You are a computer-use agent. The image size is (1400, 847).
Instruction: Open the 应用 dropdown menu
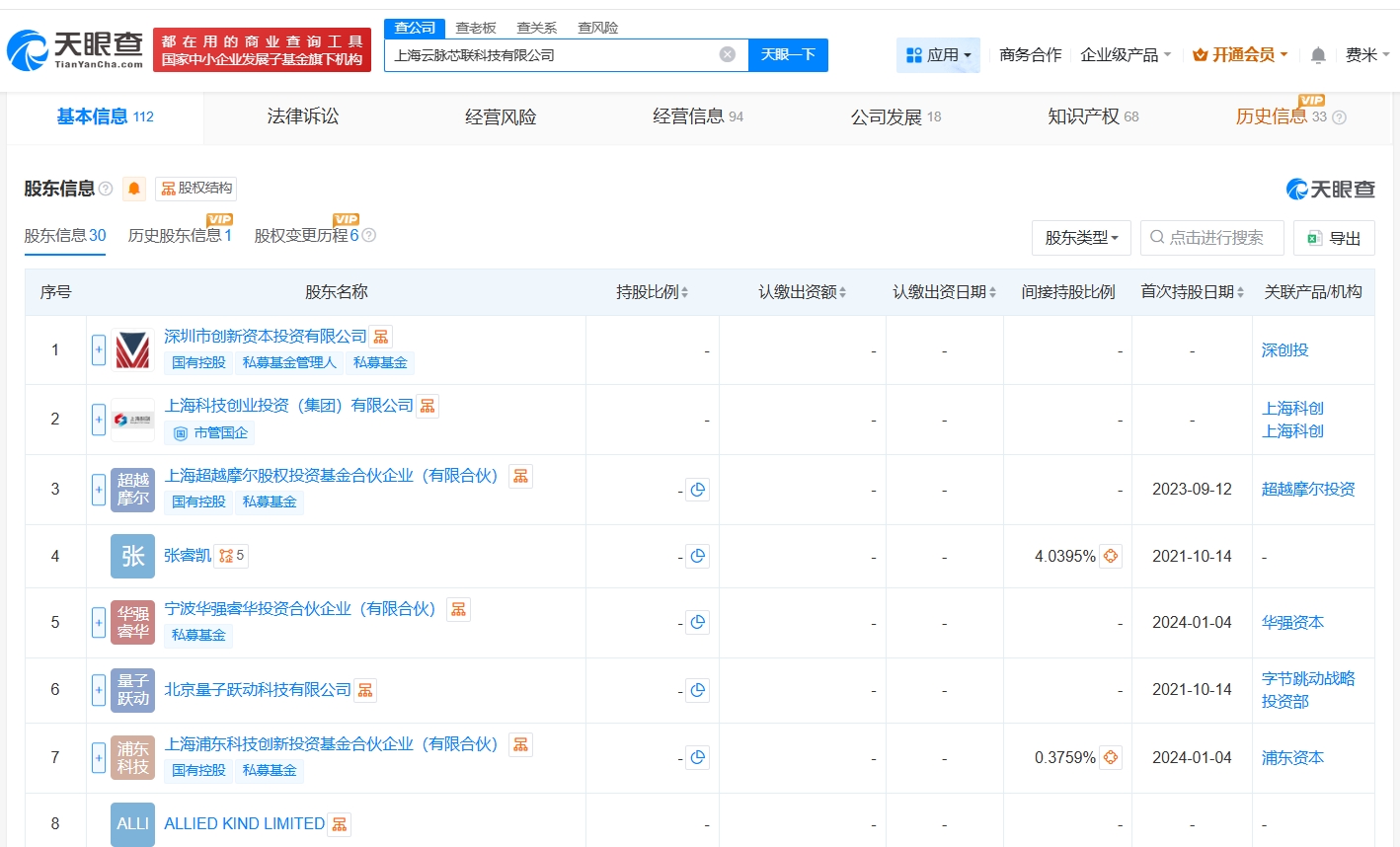click(x=938, y=55)
